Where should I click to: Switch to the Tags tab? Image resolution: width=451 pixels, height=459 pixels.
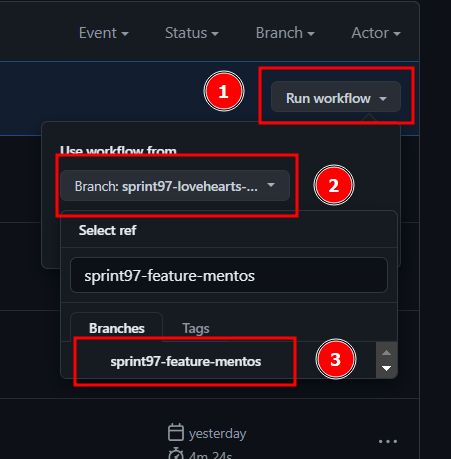point(196,329)
